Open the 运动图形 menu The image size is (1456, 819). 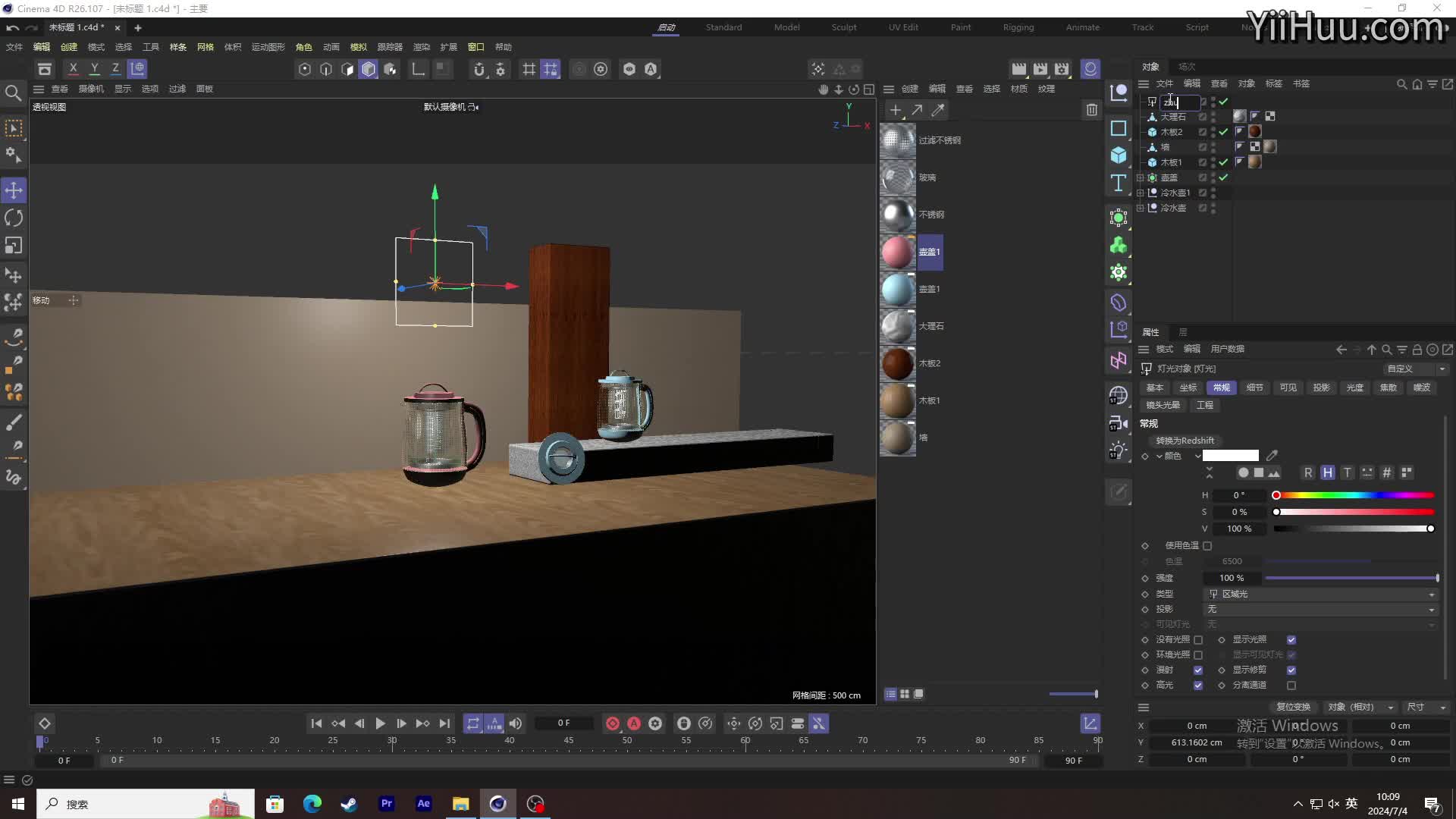(268, 47)
